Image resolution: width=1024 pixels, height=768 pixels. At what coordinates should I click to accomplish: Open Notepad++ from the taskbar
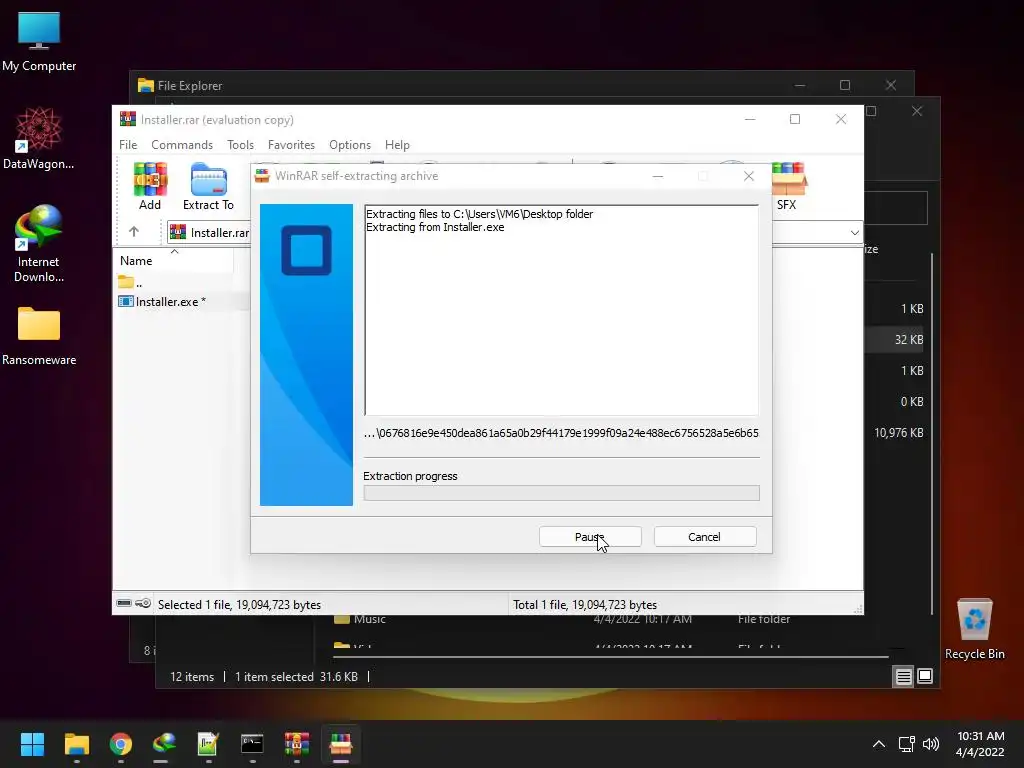pos(208,744)
